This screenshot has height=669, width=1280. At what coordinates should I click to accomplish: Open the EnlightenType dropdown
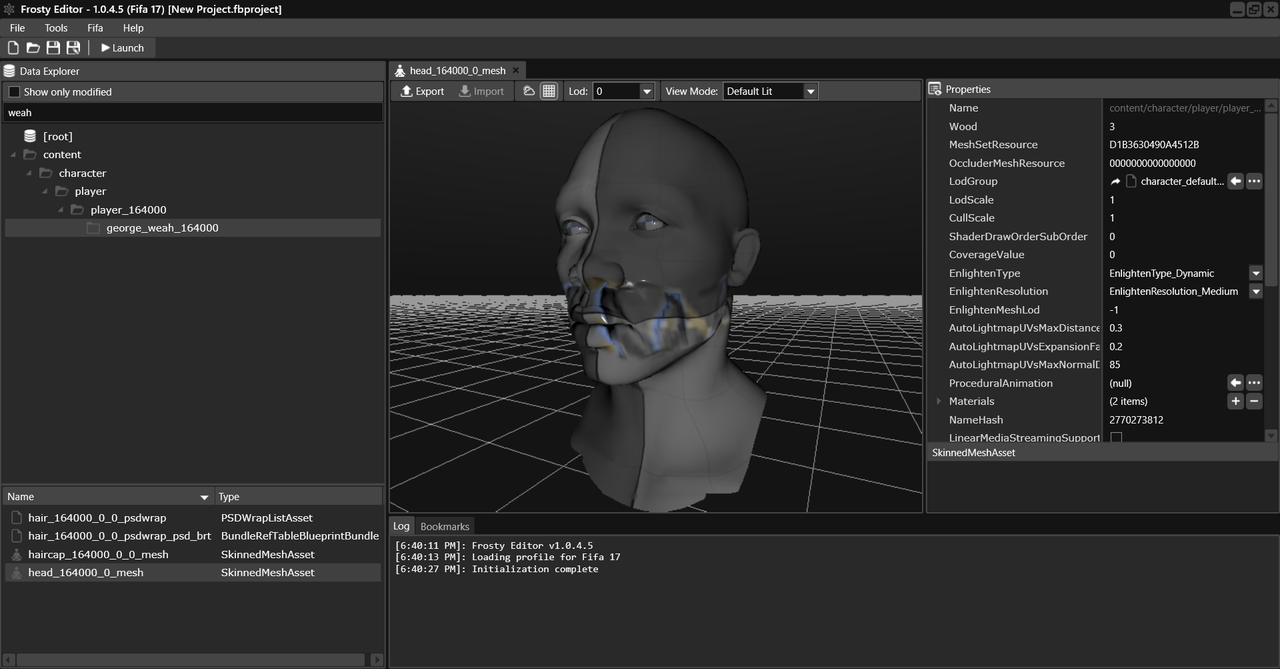[1255, 273]
